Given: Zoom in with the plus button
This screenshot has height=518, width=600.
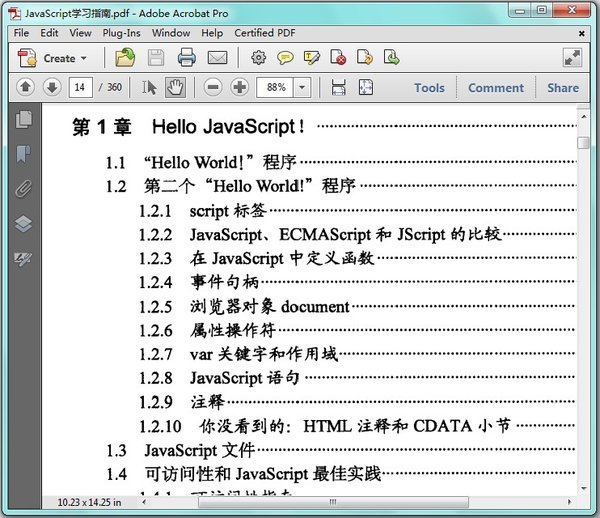Looking at the screenshot, I should tap(240, 87).
